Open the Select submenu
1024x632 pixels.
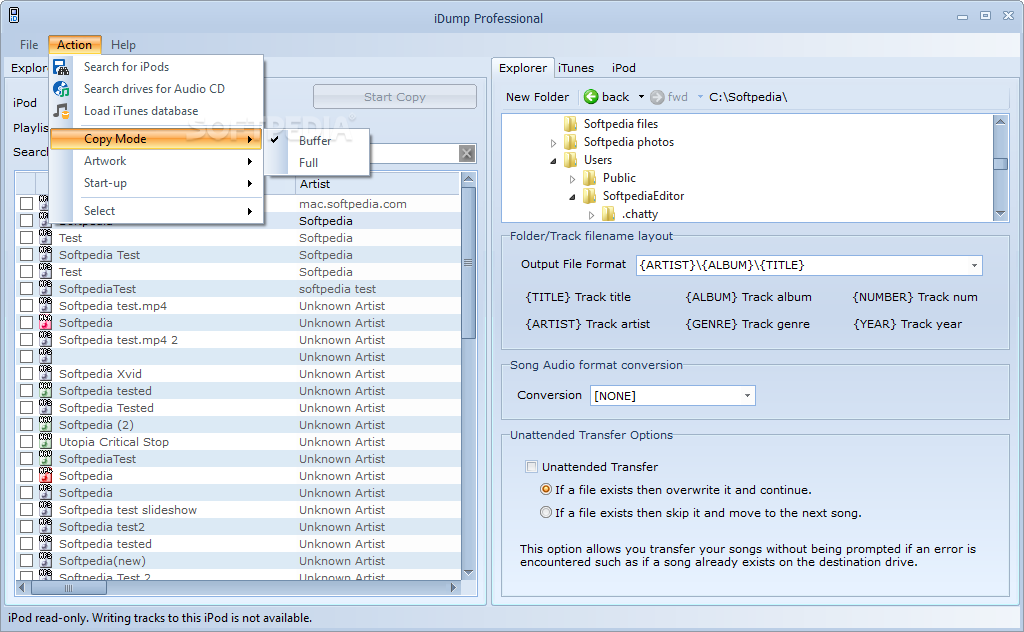pos(156,211)
